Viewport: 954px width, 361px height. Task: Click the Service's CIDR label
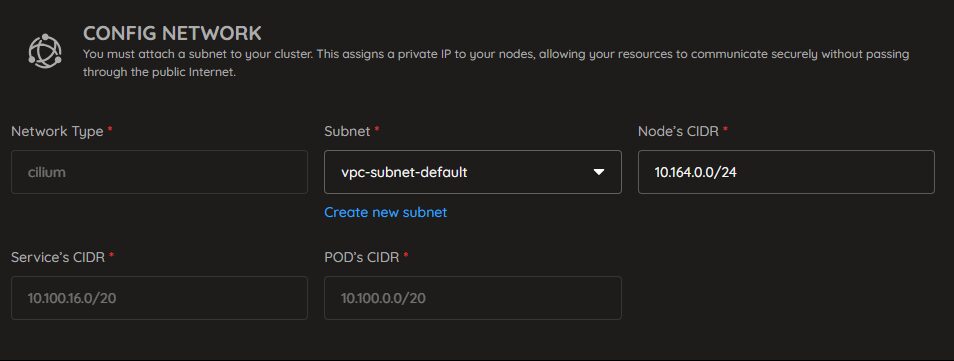(58, 257)
